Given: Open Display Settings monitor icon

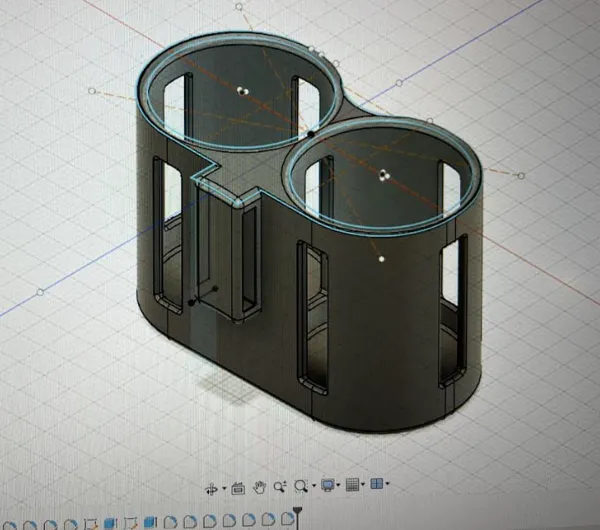Looking at the screenshot, I should 328,485.
